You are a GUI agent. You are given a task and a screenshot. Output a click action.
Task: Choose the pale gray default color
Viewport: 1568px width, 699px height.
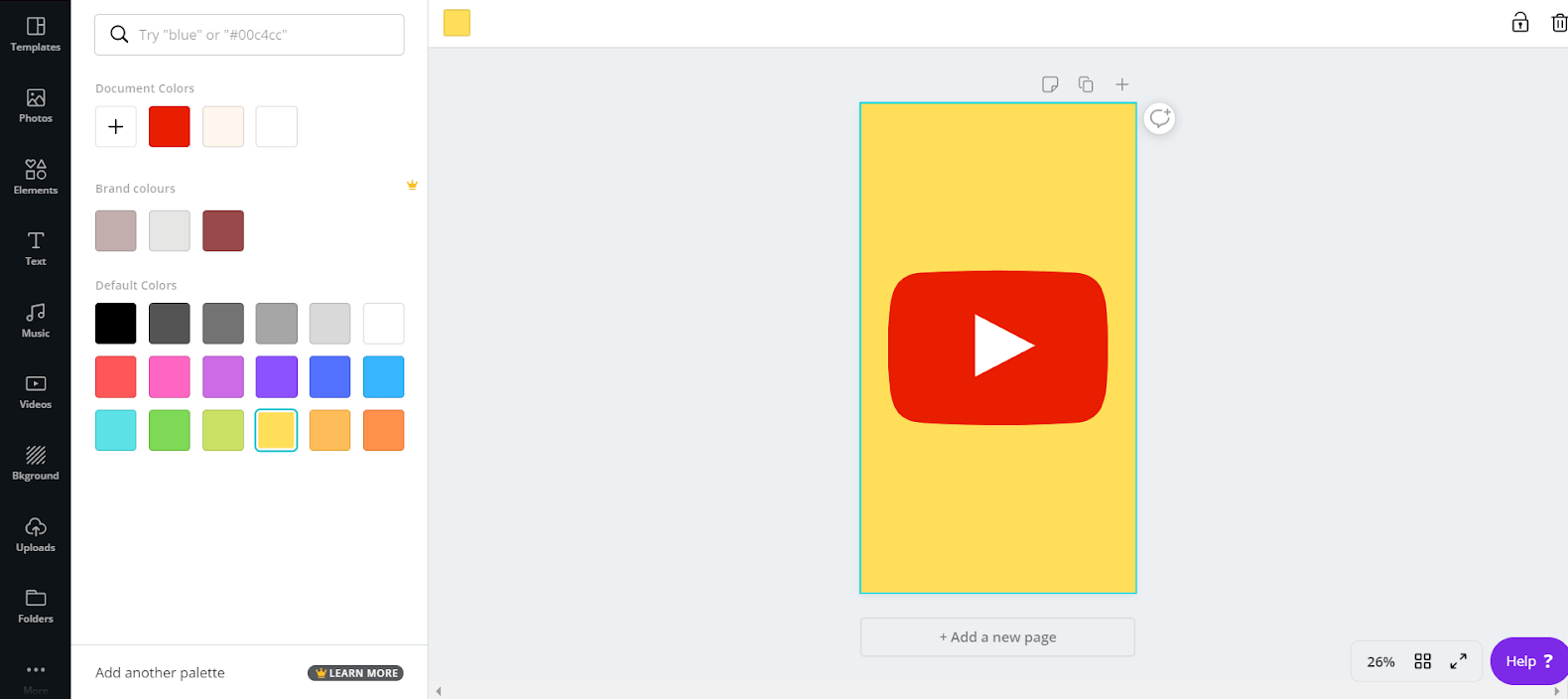330,324
